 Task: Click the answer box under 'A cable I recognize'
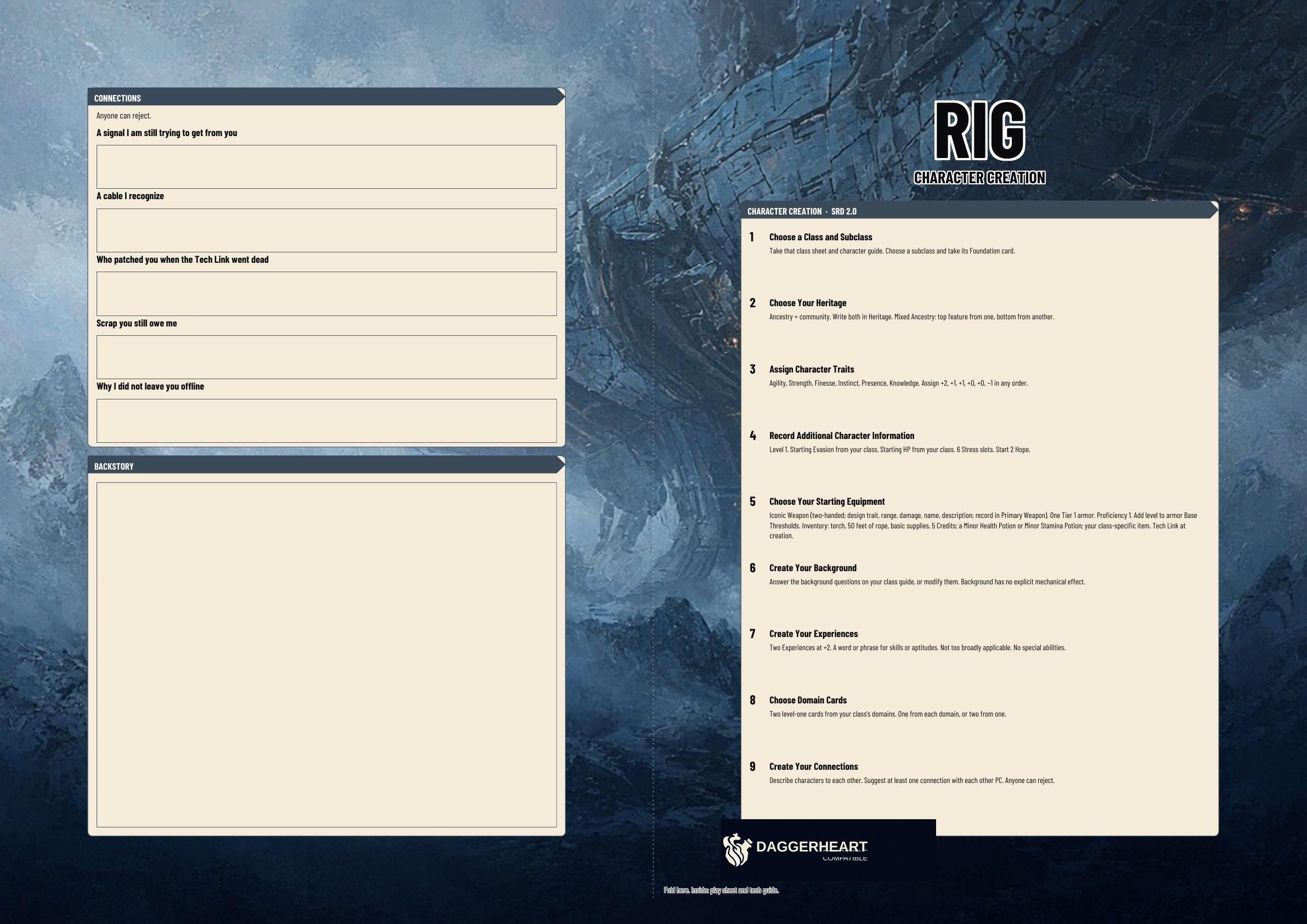[326, 230]
